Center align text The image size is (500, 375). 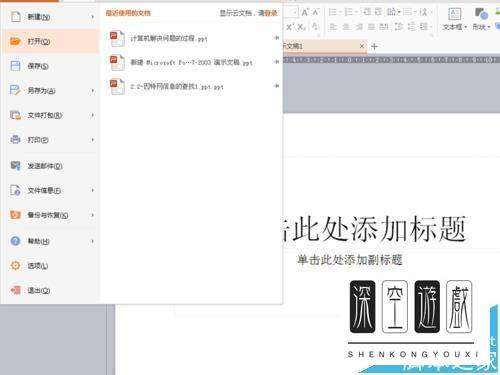[346, 27]
